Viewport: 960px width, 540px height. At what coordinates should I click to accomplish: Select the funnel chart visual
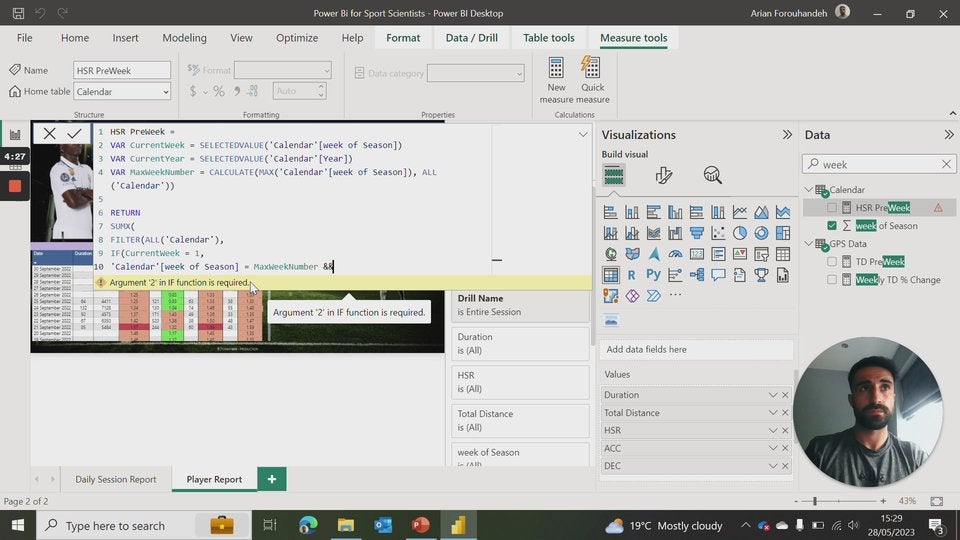pyautogui.click(x=697, y=233)
